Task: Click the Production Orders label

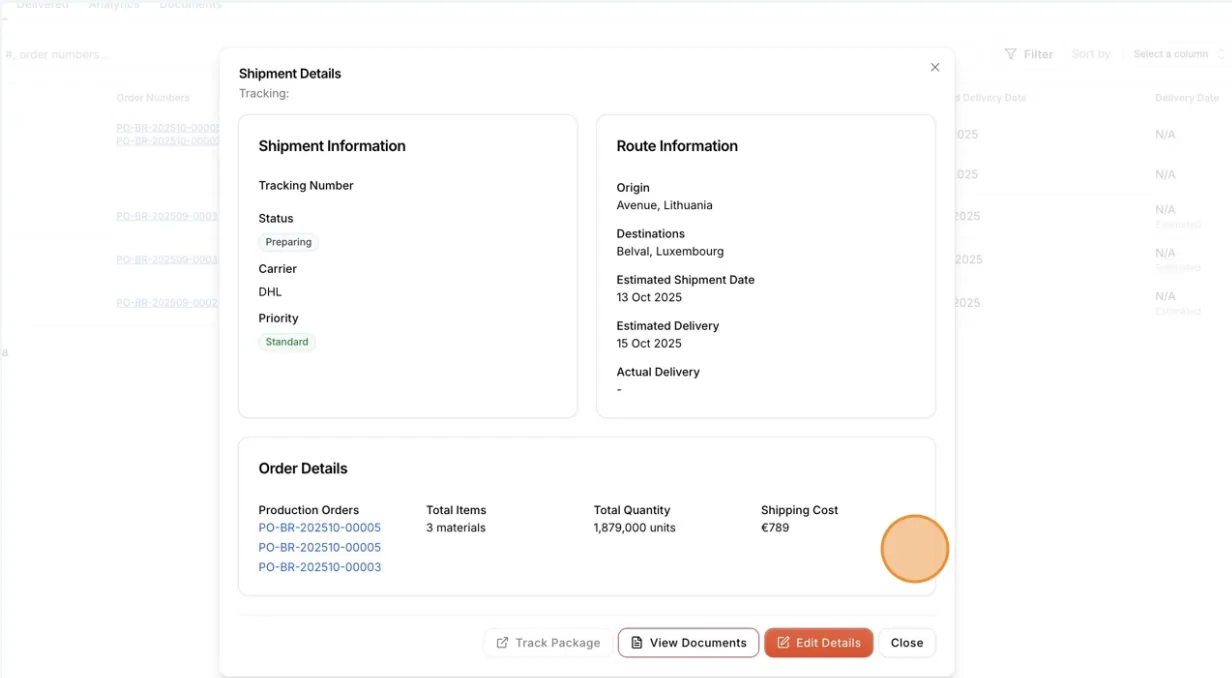Action: pyautogui.click(x=308, y=510)
